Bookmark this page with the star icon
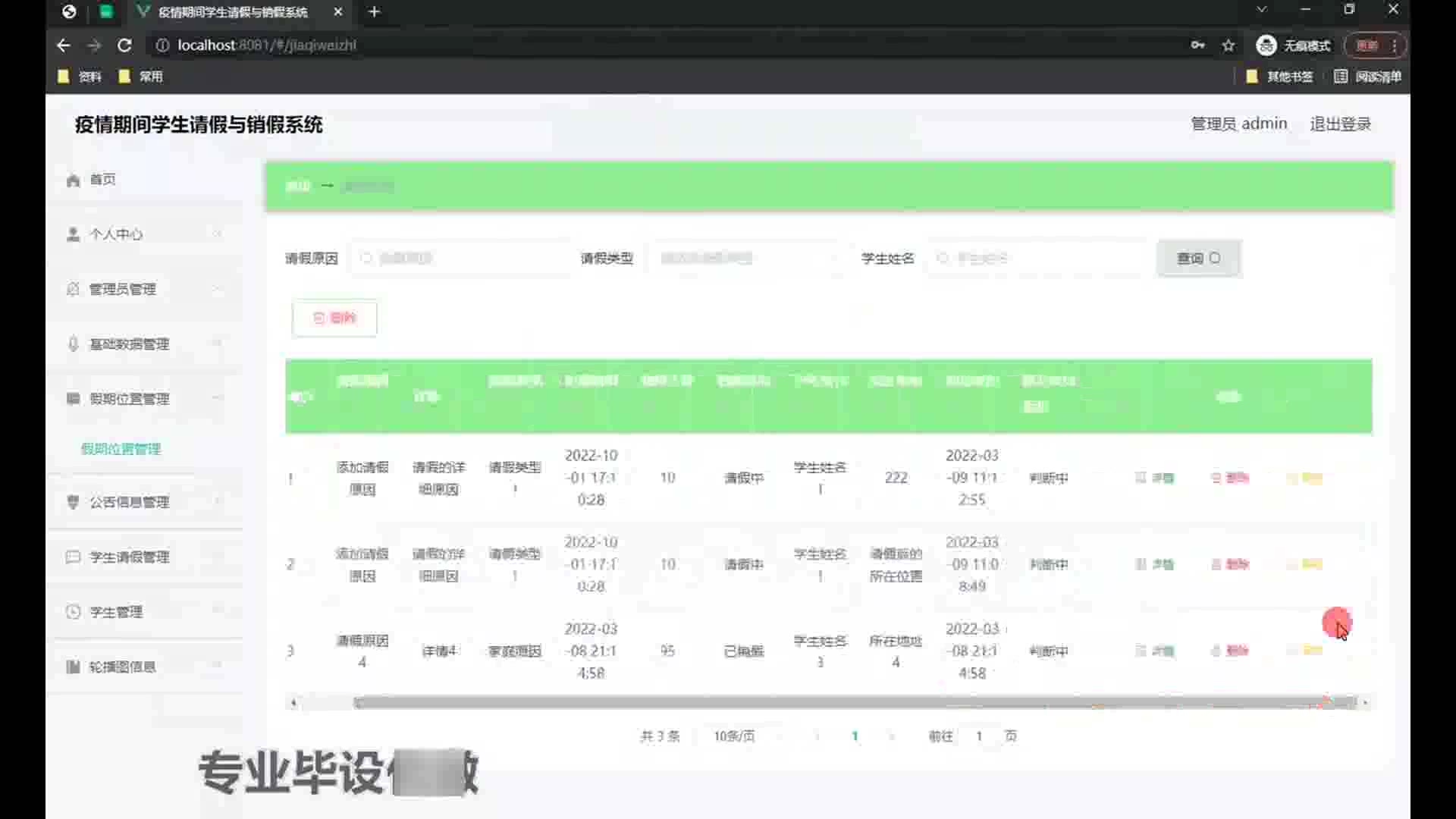Screen dimensions: 1456x819 point(1228,45)
